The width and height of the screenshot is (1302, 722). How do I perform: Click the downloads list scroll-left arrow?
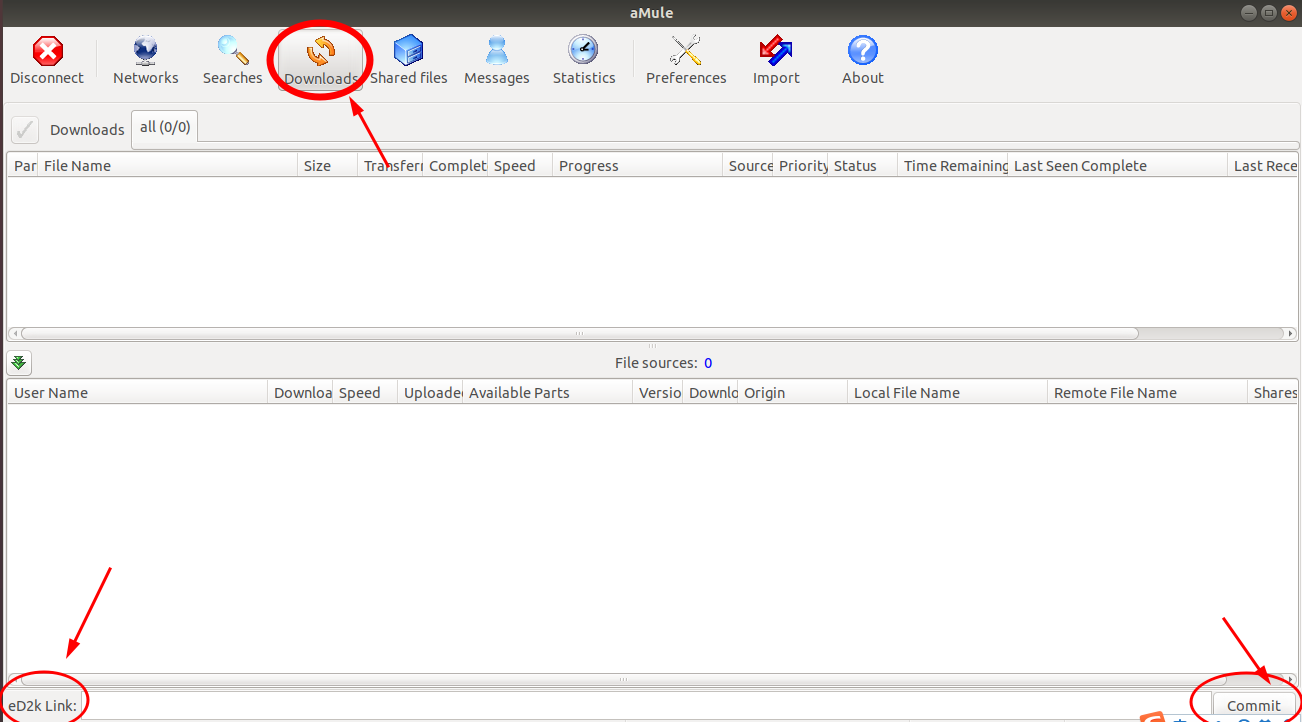point(13,334)
